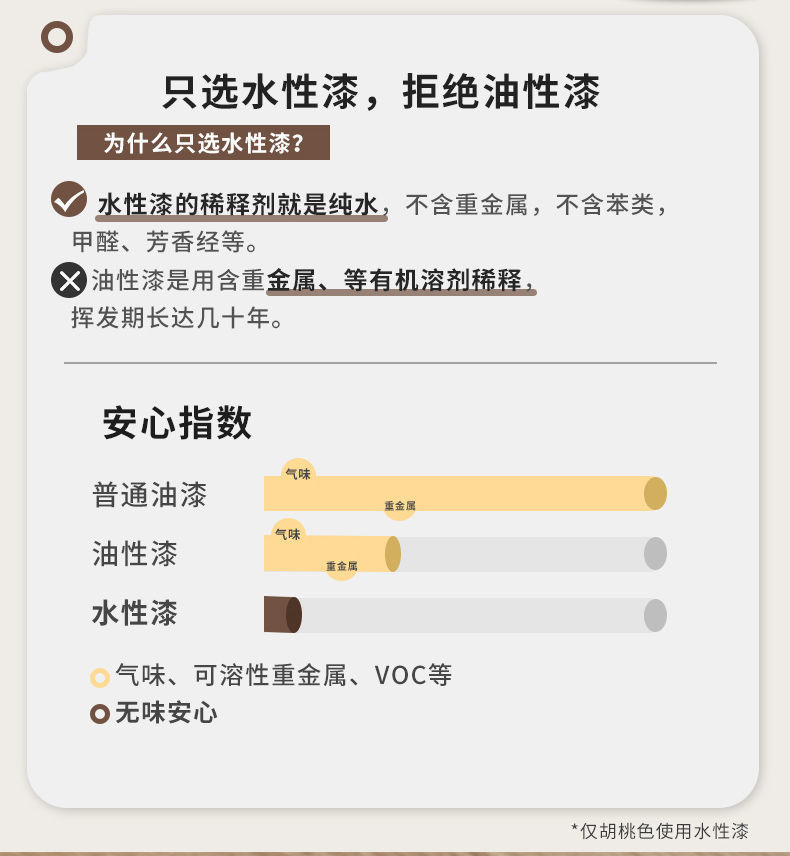Click the gray end of 水性漆 bar
The image size is (790, 856).
click(x=655, y=615)
